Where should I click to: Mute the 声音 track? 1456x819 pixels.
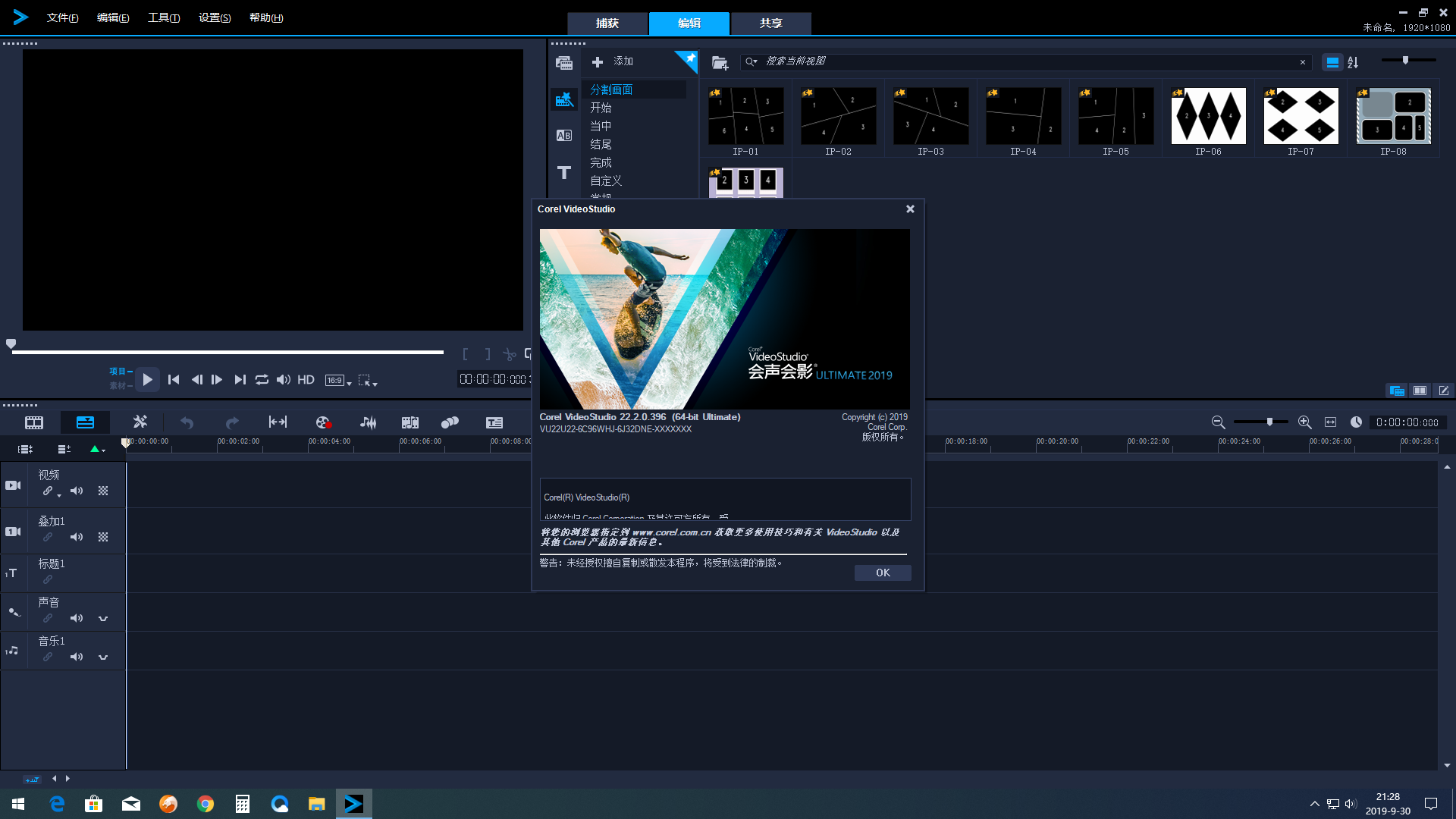pos(77,618)
